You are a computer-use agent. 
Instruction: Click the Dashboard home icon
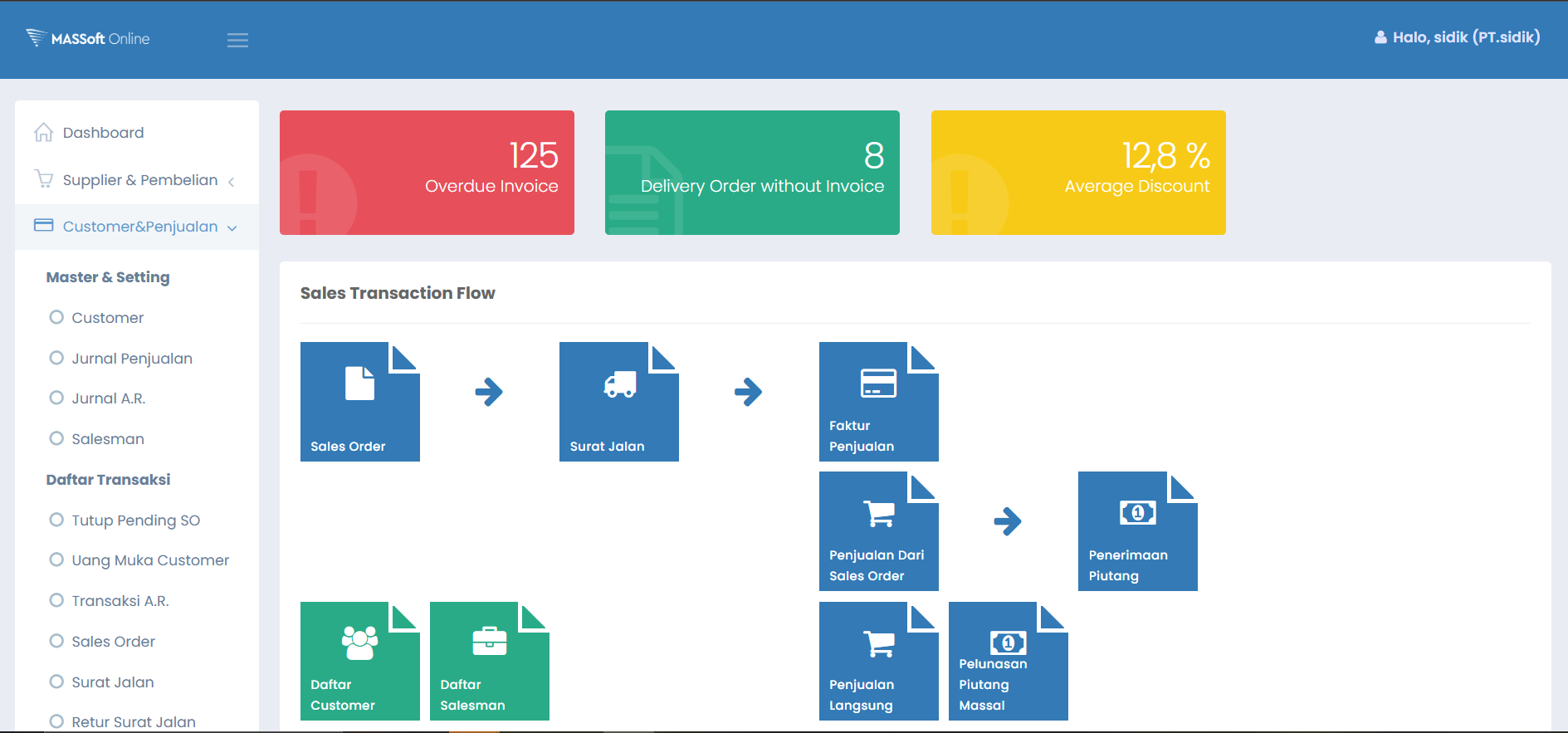[x=43, y=132]
